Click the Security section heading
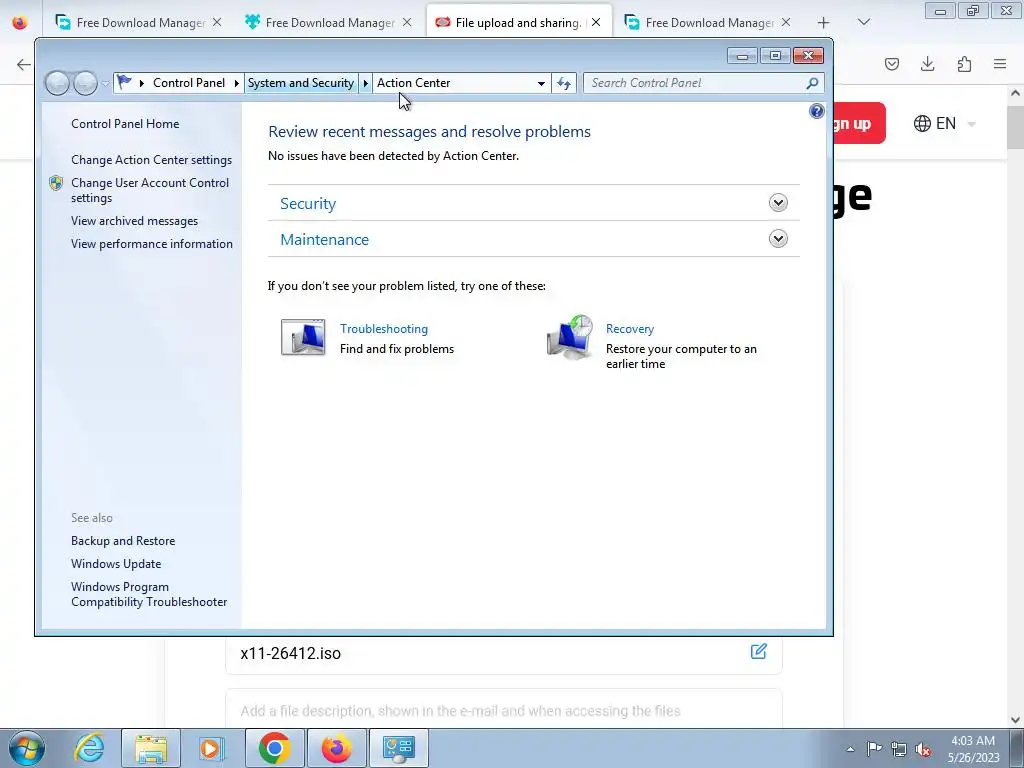This screenshot has width=1024, height=768. [308, 204]
